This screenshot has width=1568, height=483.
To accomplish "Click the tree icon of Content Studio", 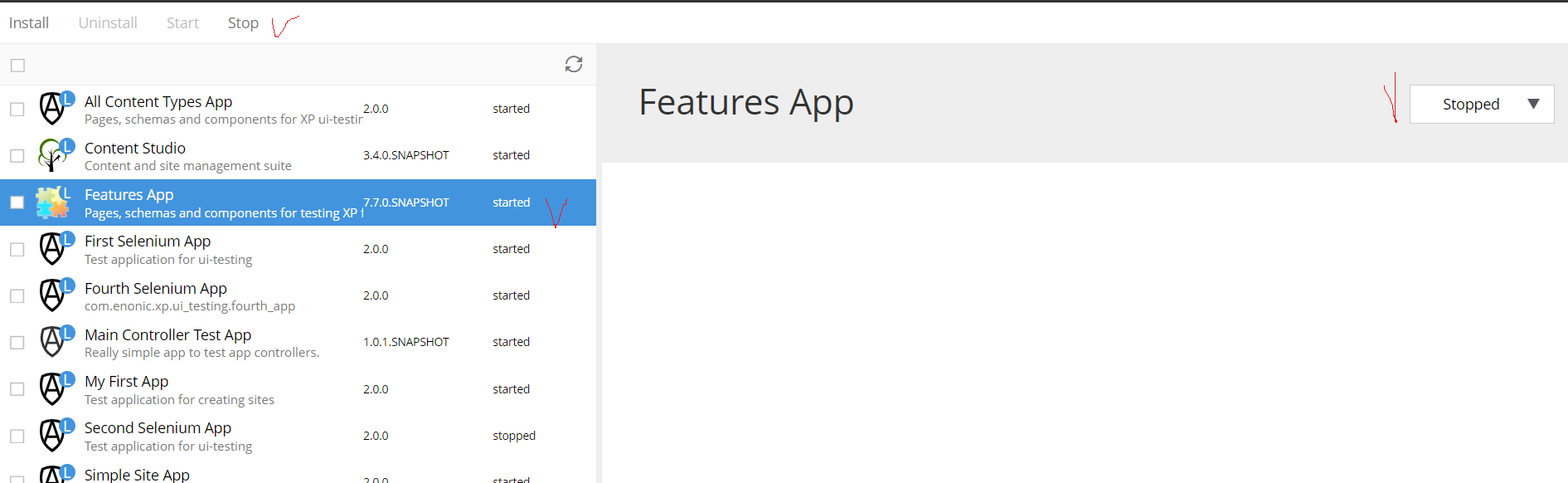I will 51,155.
